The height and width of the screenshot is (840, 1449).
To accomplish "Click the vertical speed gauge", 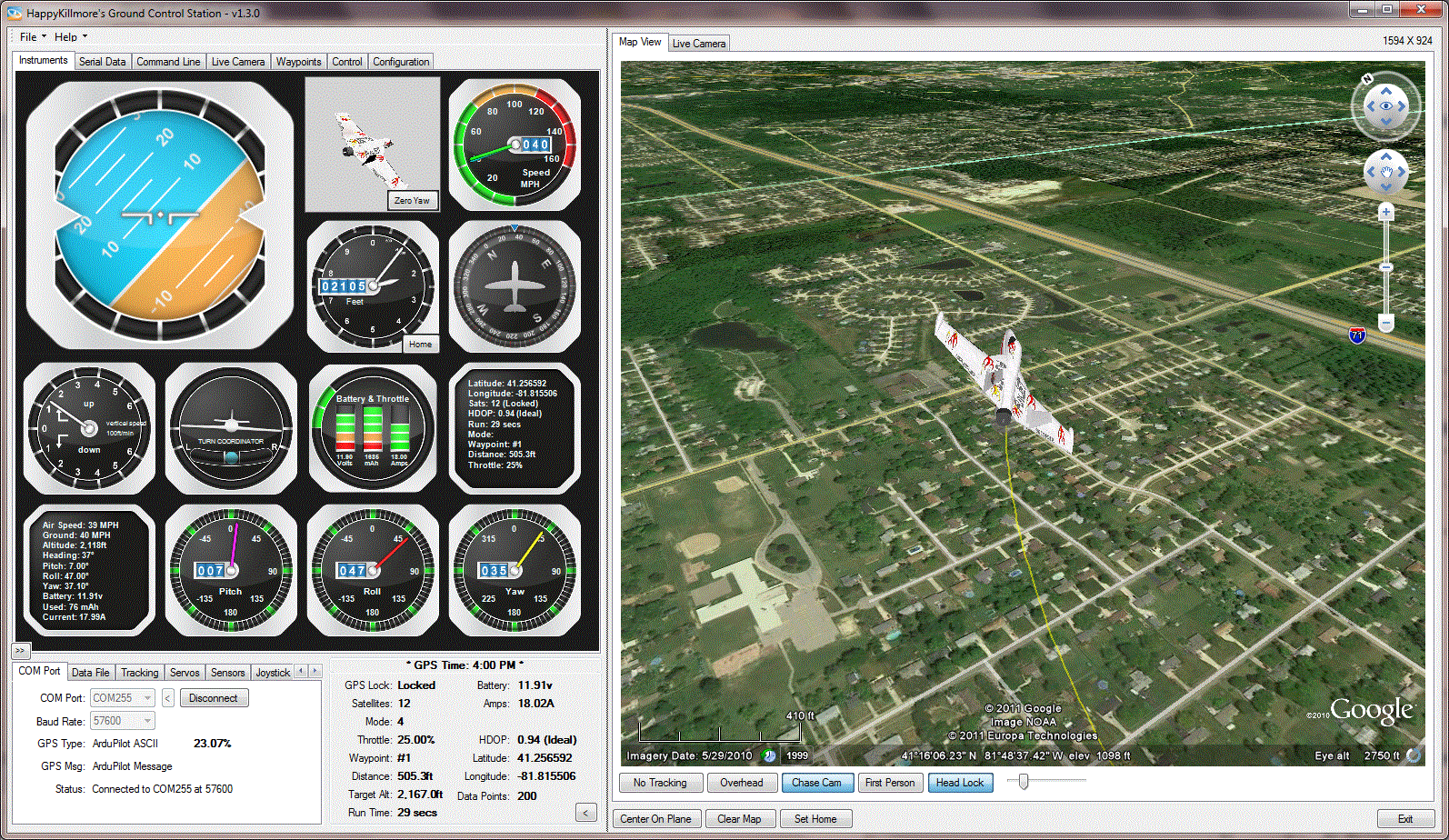I will [89, 428].
